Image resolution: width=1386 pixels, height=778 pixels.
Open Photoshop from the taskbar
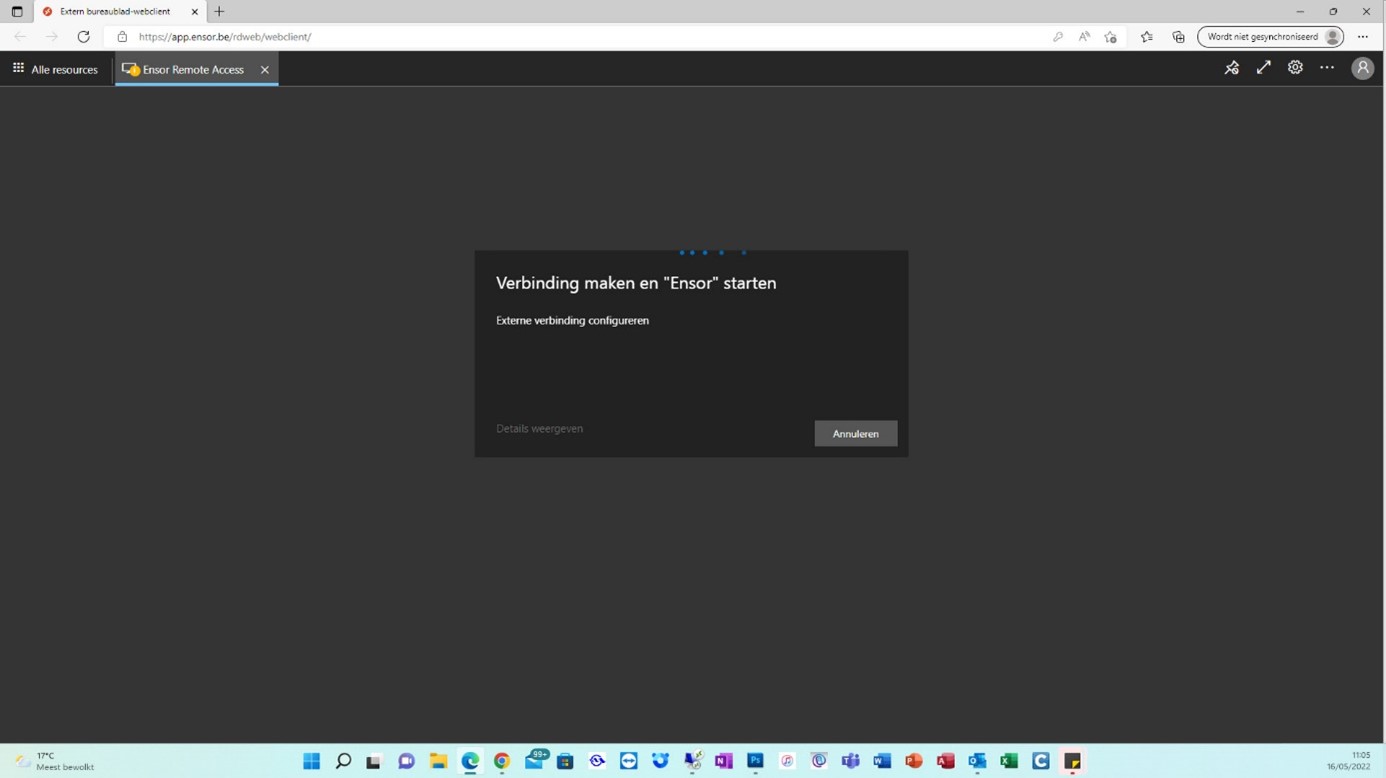[x=755, y=761]
